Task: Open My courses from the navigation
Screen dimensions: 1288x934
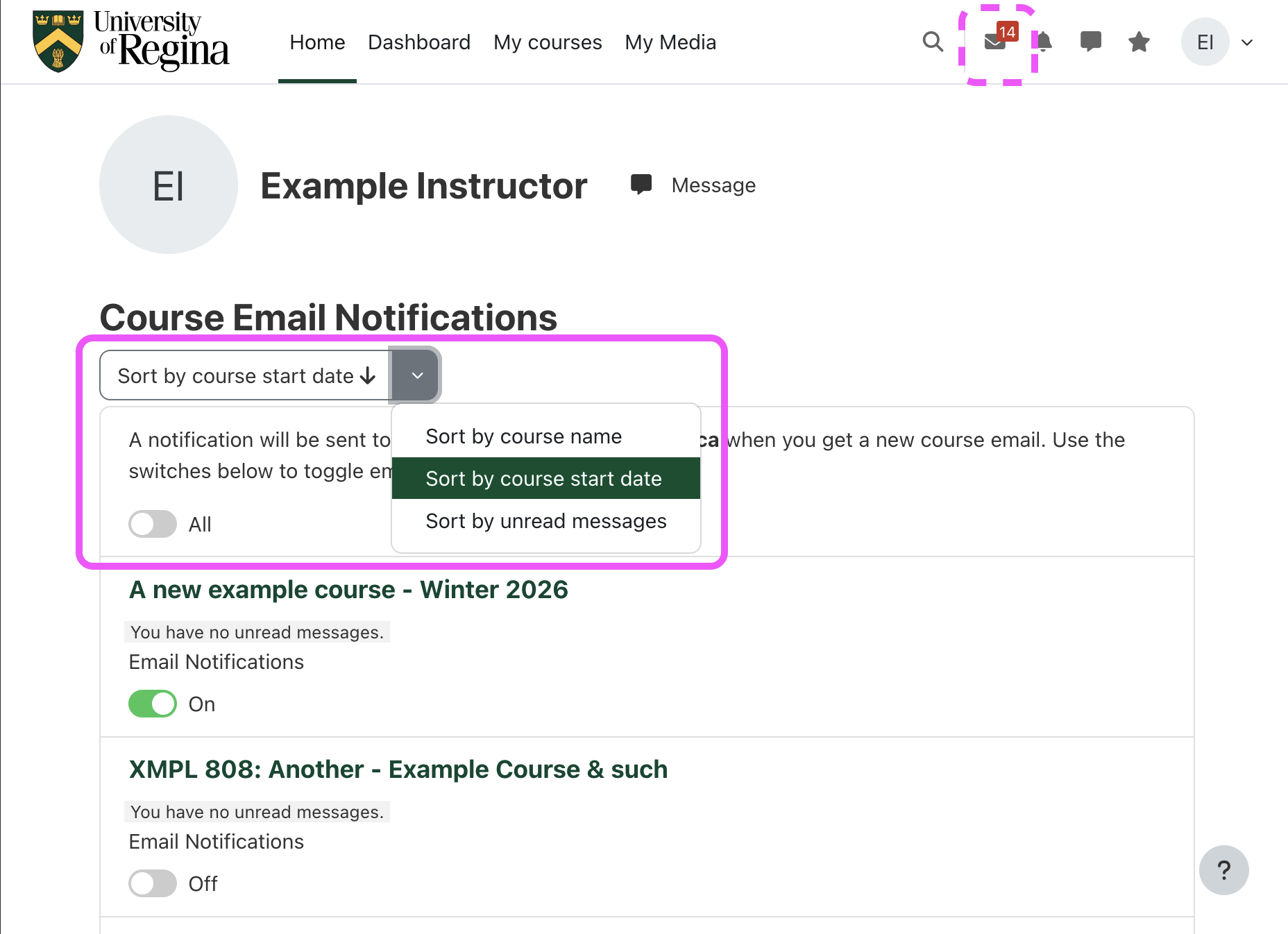Action: coord(548,42)
